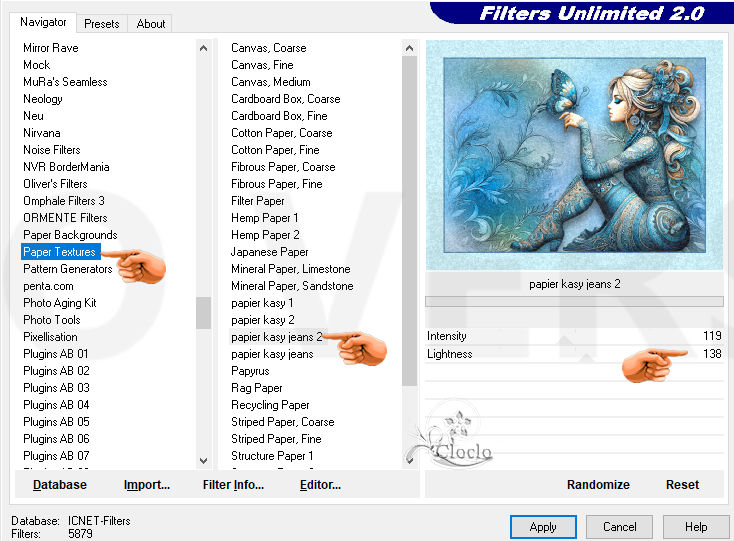Image resolution: width=734 pixels, height=541 pixels.
Task: Click the Cancel button
Action: [x=619, y=527]
